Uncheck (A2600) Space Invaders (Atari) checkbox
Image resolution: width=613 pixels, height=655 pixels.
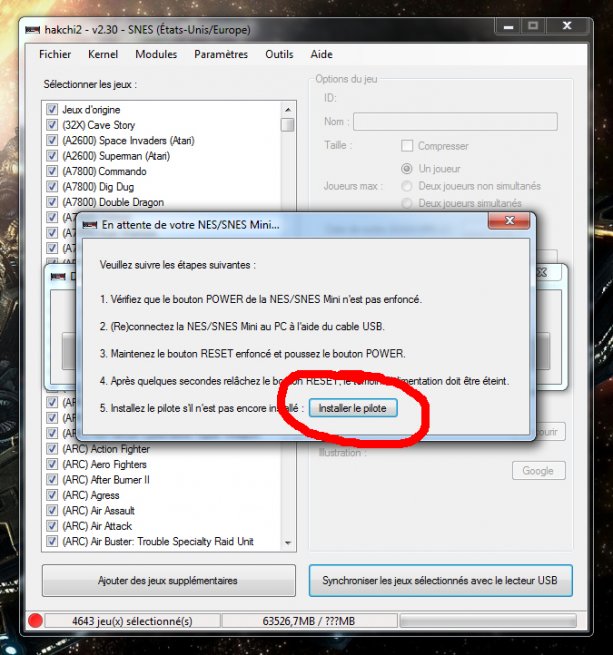click(52, 140)
